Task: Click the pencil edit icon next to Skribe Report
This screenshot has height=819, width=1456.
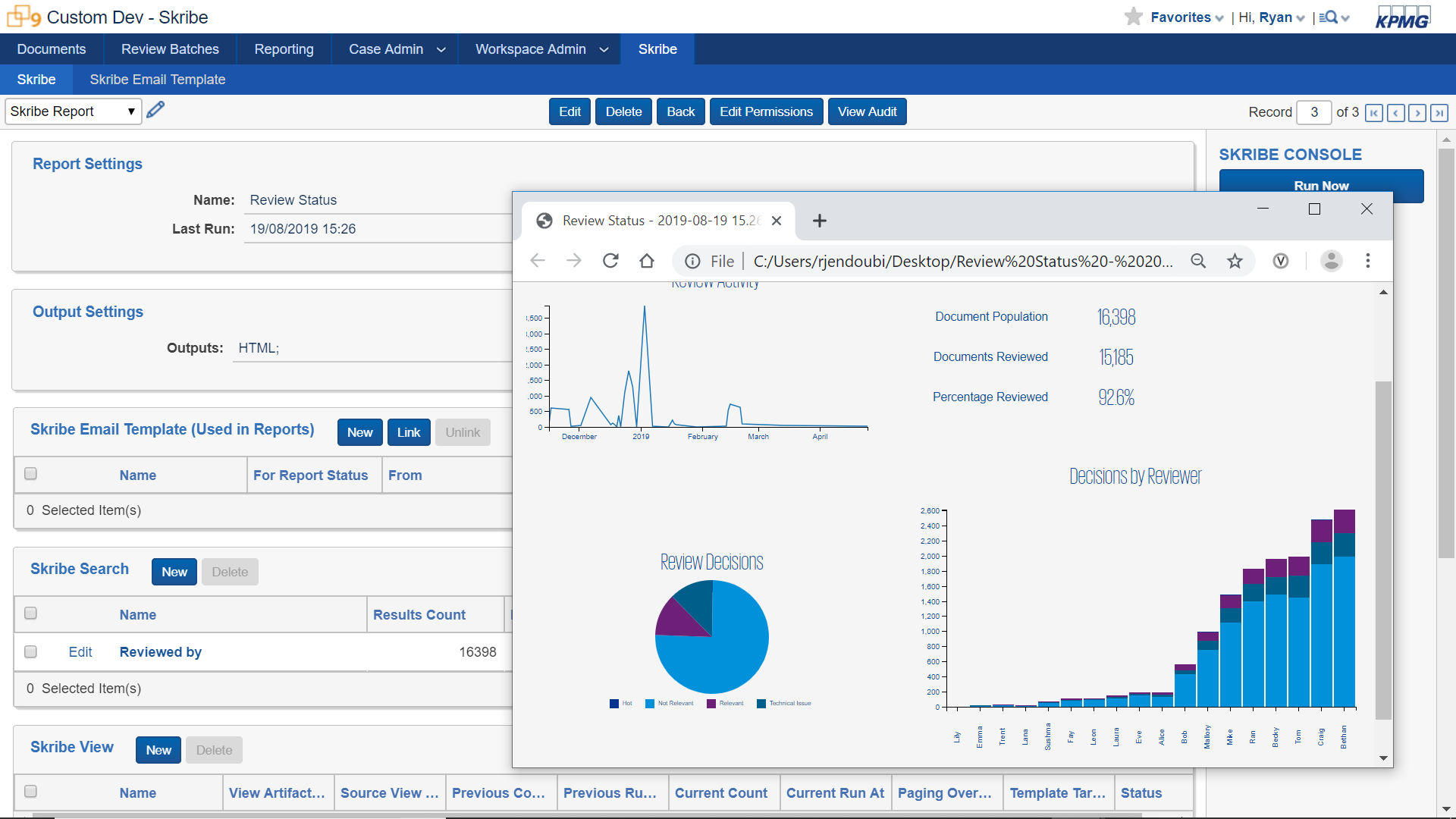Action: pos(156,111)
